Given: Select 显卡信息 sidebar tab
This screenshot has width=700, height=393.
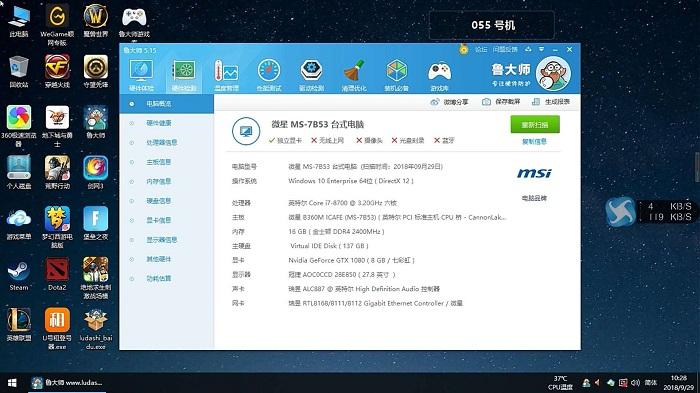Looking at the screenshot, I should click(x=167, y=220).
